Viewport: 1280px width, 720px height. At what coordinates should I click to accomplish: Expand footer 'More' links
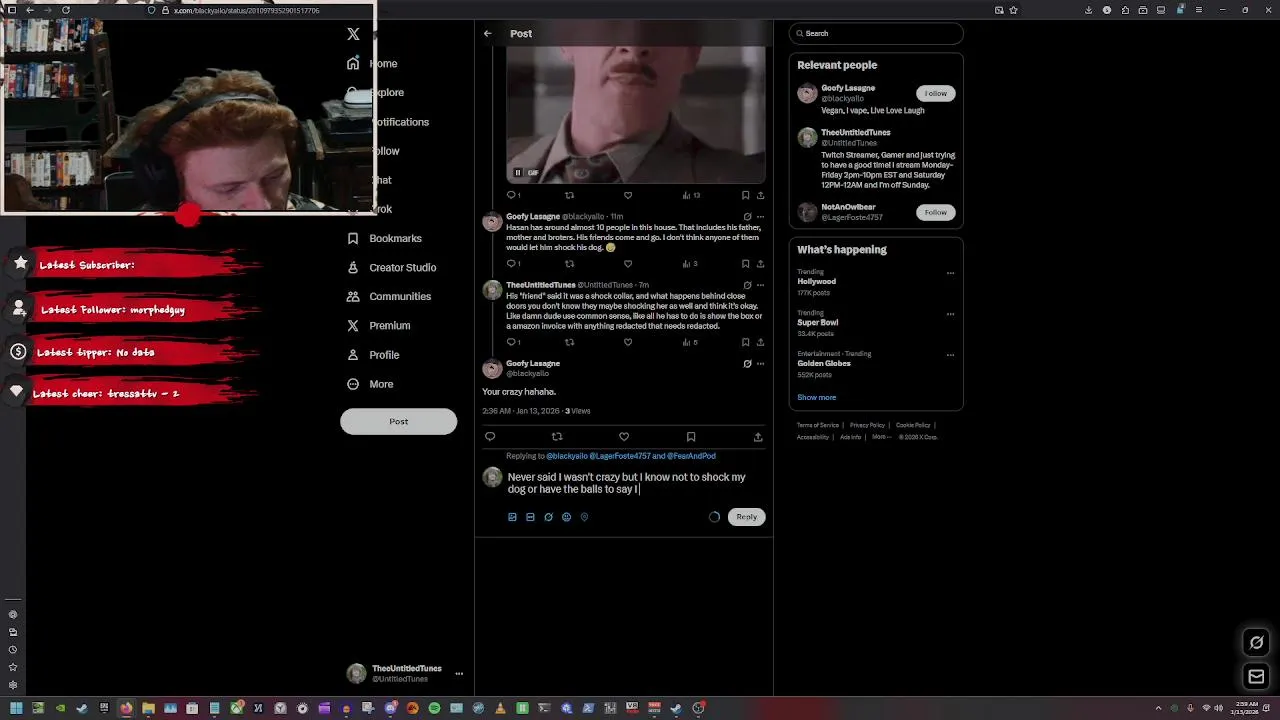[x=881, y=437]
